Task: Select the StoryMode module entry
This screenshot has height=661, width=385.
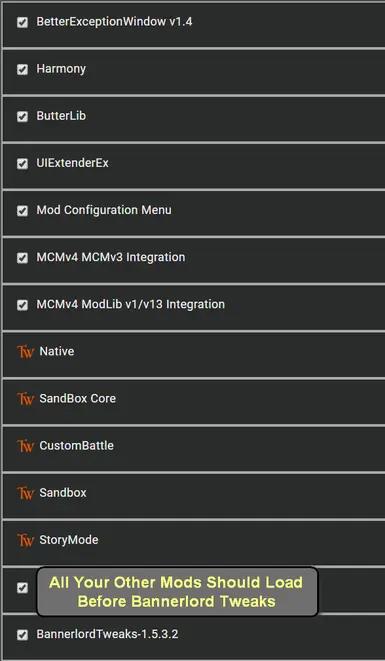Action: 194,543
